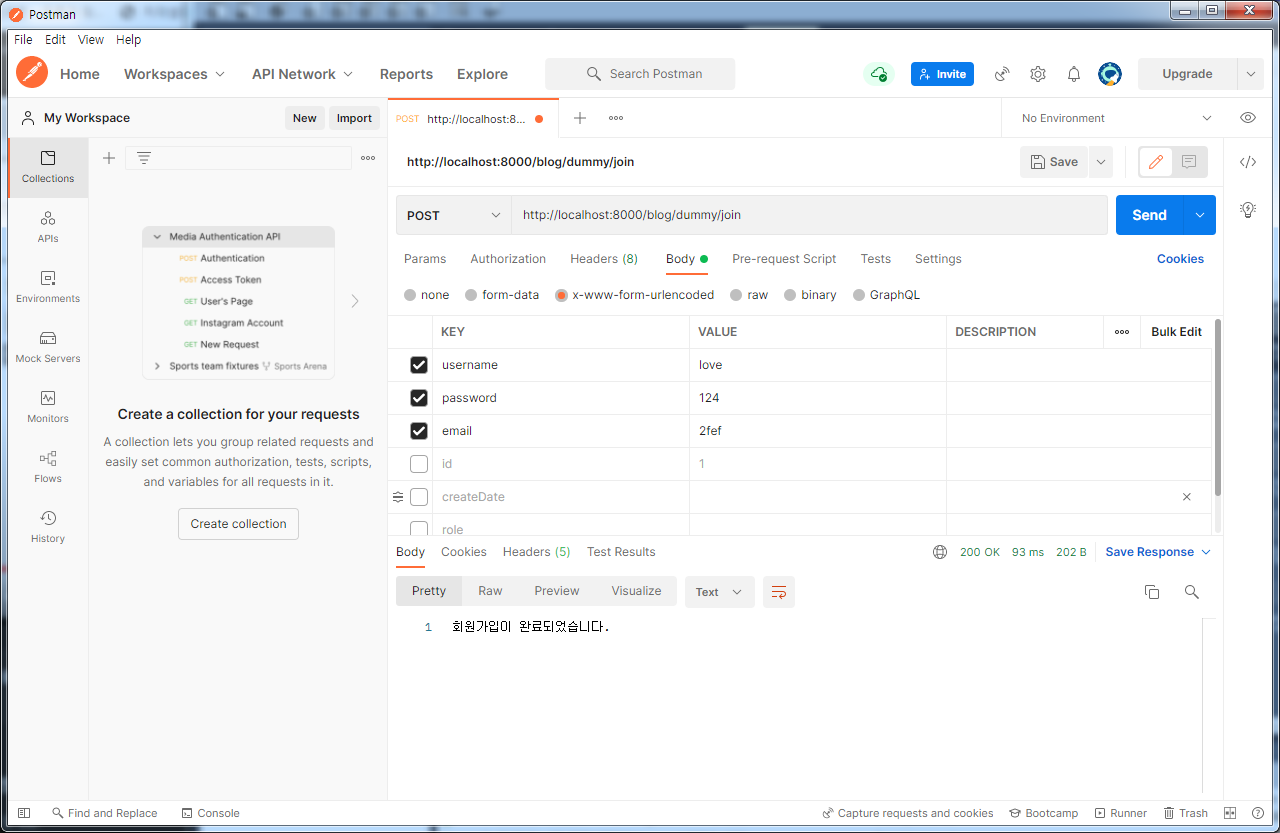
Task: Open tab options ellipsis menu
Action: (x=616, y=118)
